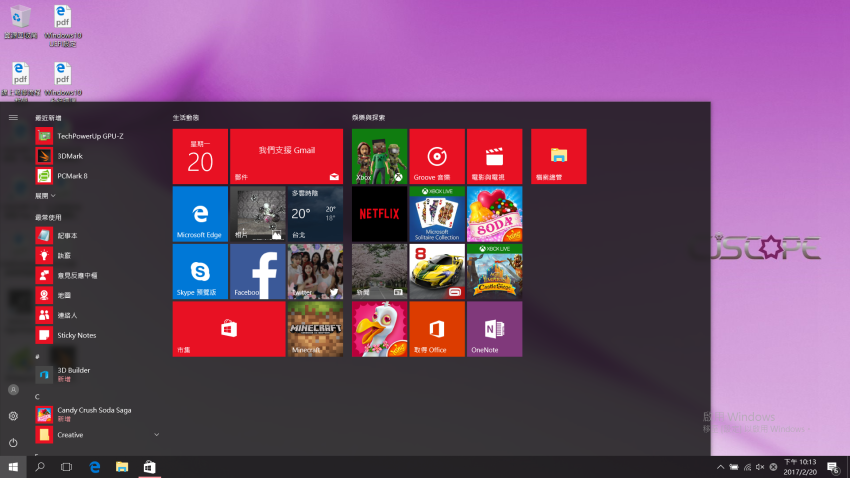Click the C letter header in app list
This screenshot has width=850, height=478.
pyautogui.click(x=37, y=397)
